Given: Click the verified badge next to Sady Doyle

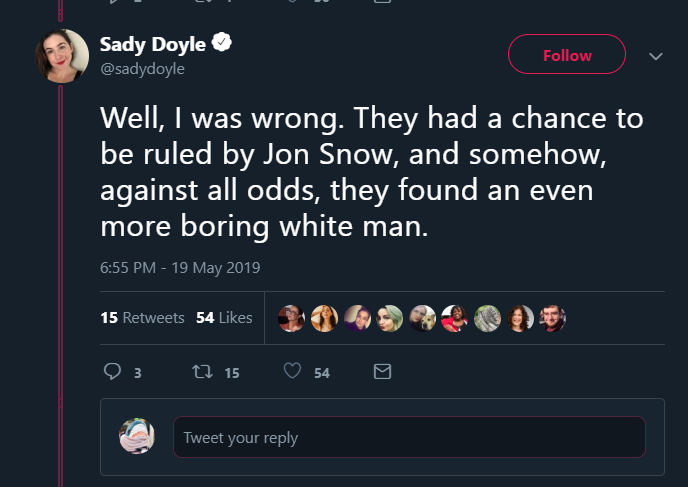Looking at the screenshot, I should (222, 42).
